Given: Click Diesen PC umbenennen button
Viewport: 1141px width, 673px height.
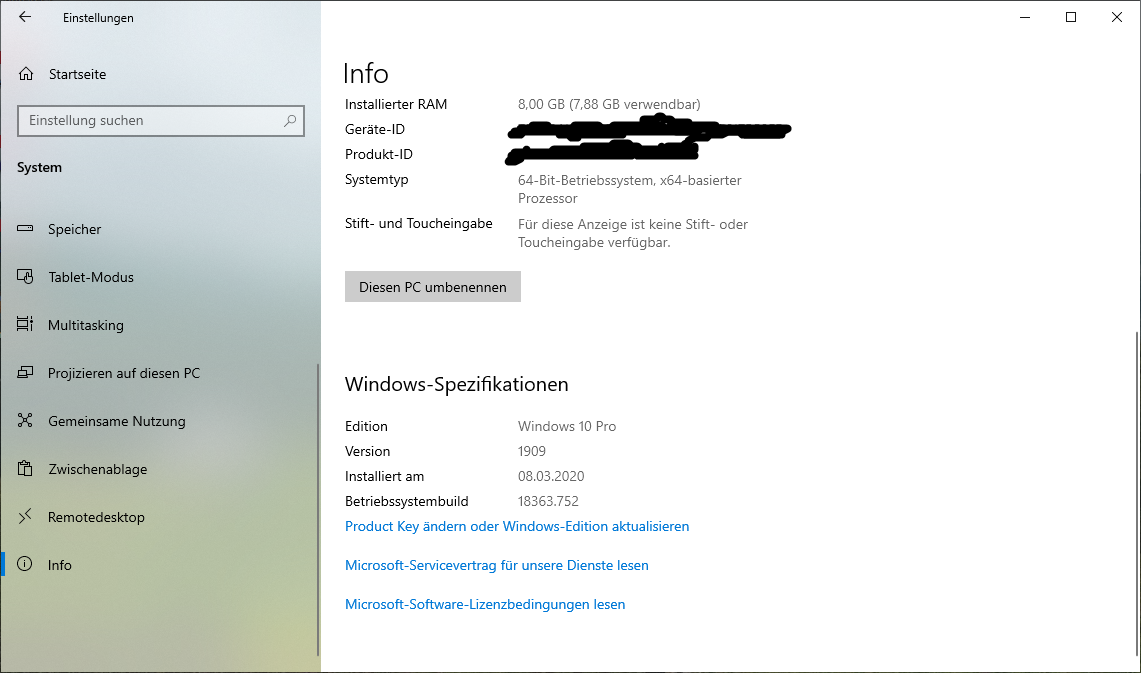Looking at the screenshot, I should 433,287.
